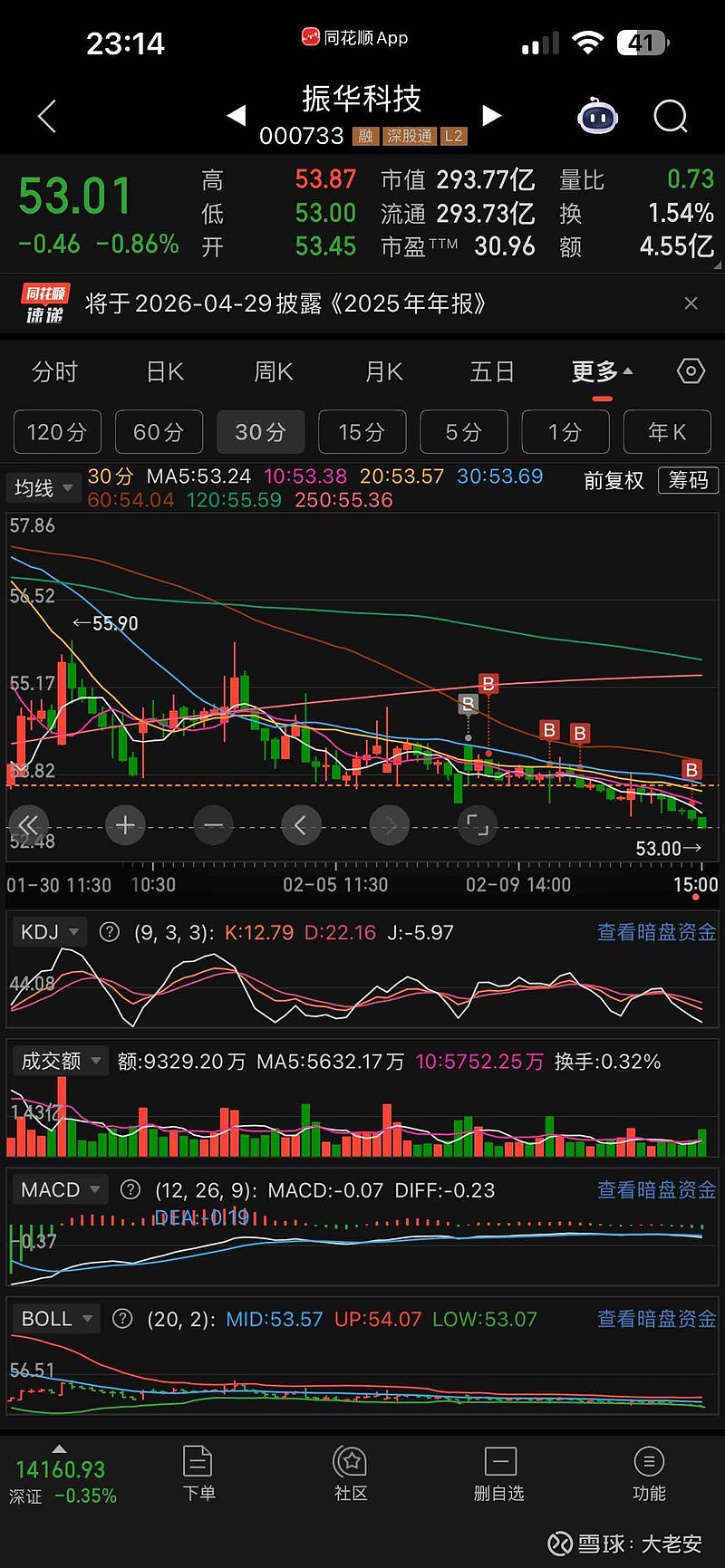The height and width of the screenshot is (1568, 725).
Task: Zoom in chart with plus button
Action: (x=125, y=824)
